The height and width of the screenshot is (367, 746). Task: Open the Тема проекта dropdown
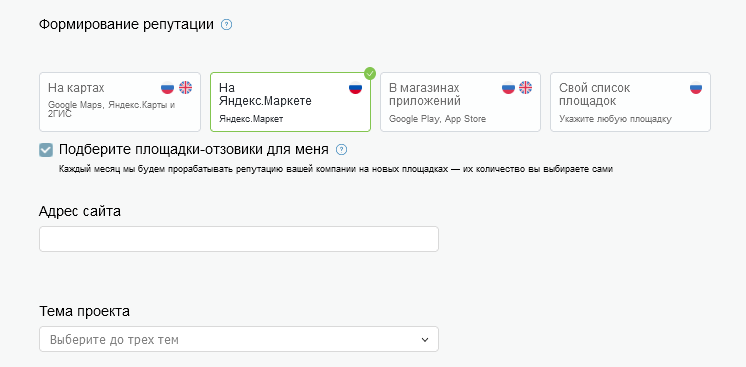pyautogui.click(x=239, y=339)
